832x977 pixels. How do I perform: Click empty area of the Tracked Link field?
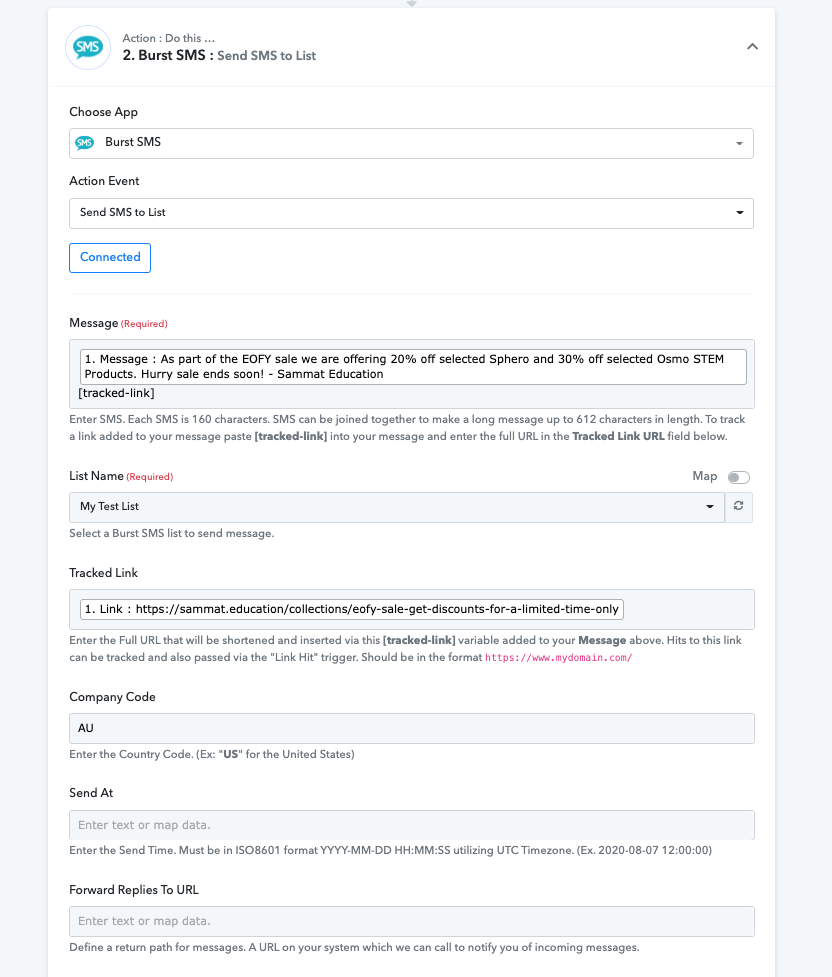pos(688,609)
